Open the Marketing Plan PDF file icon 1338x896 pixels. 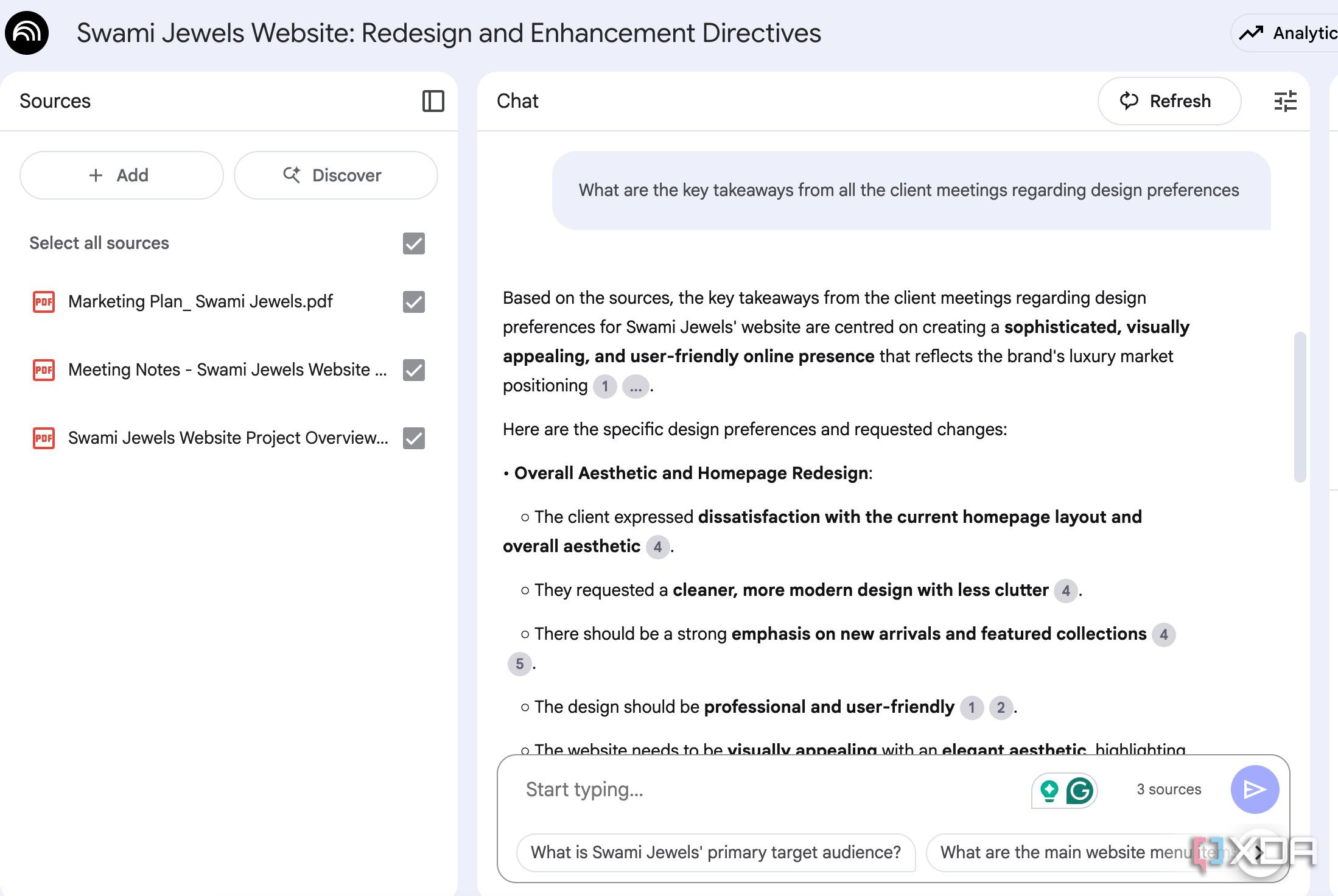tap(43, 301)
